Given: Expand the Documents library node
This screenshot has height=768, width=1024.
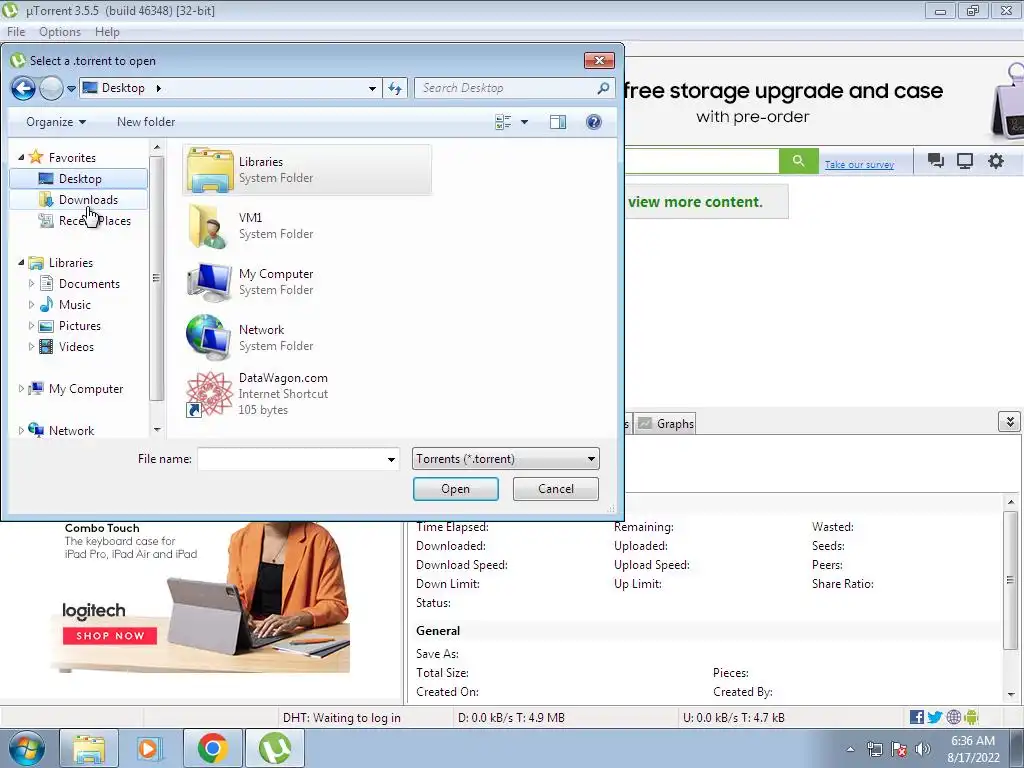Looking at the screenshot, I should [31, 283].
